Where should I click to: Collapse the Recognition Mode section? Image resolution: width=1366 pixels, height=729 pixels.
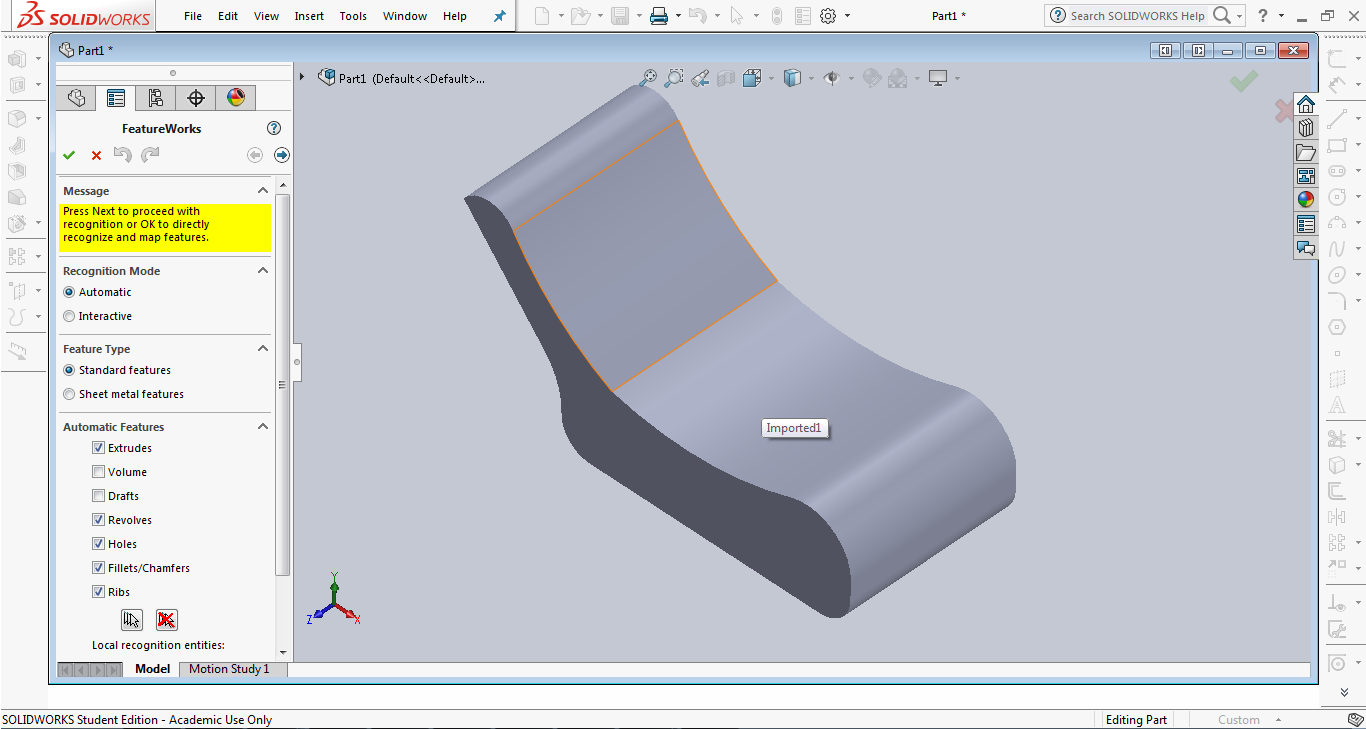pyautogui.click(x=263, y=270)
